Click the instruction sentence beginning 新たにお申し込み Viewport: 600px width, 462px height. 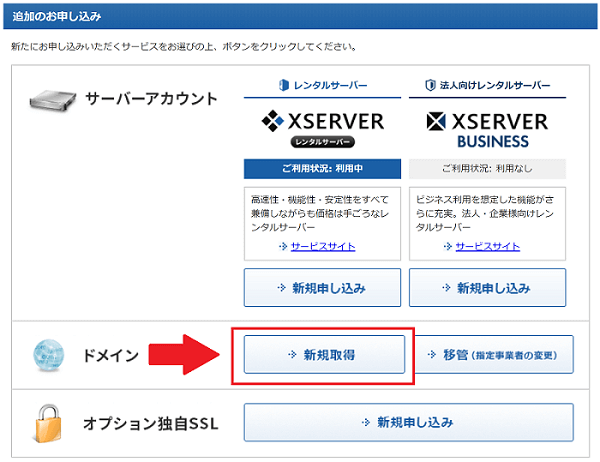click(x=184, y=47)
